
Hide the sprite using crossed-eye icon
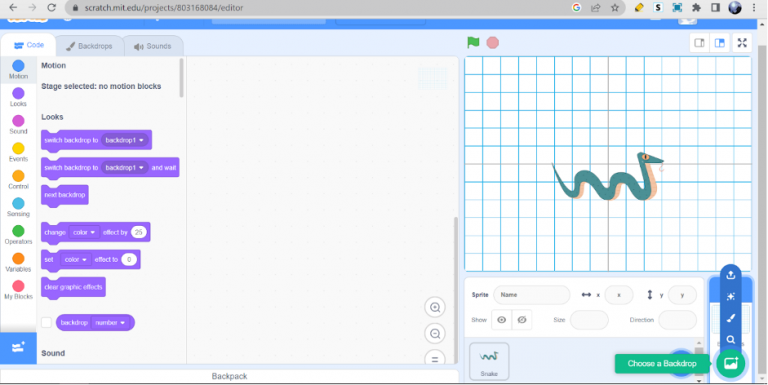coord(522,320)
